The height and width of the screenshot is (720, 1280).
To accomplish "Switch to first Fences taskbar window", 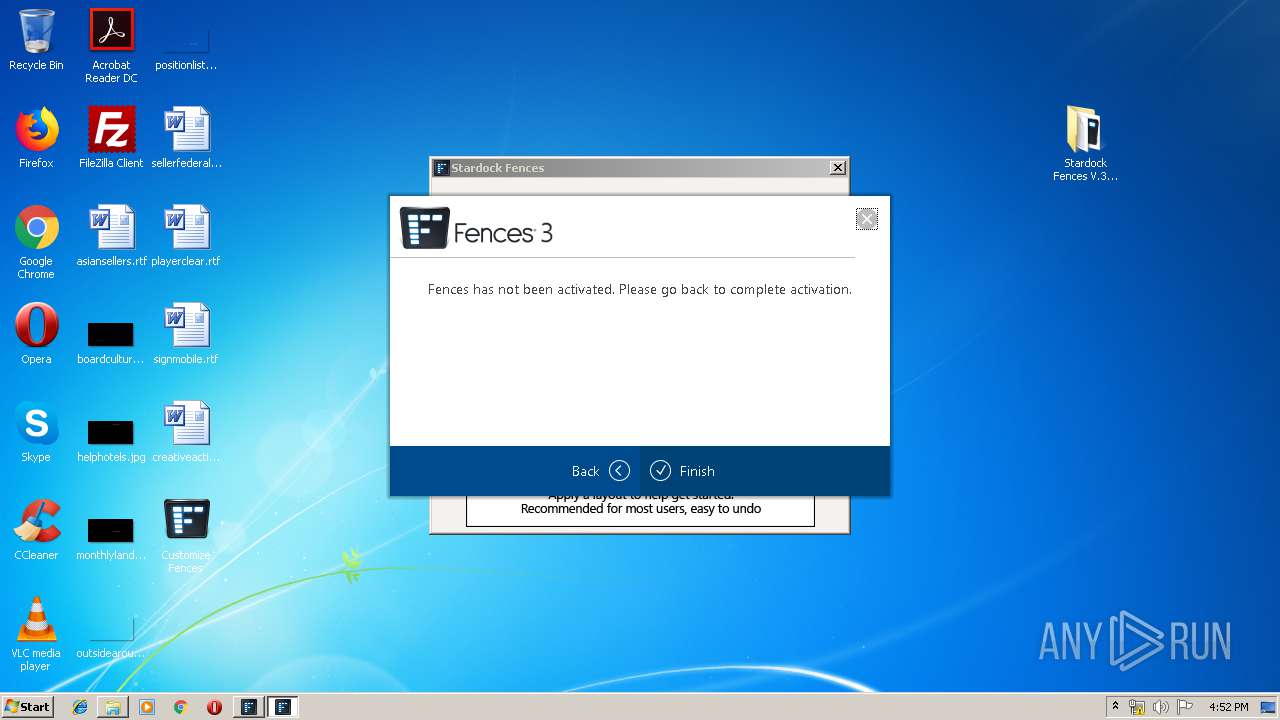I will pos(249,707).
